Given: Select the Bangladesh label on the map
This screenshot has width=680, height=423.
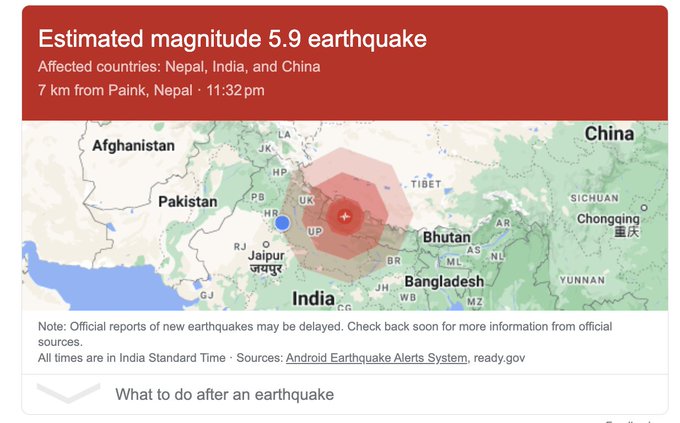Looking at the screenshot, I should [x=444, y=282].
